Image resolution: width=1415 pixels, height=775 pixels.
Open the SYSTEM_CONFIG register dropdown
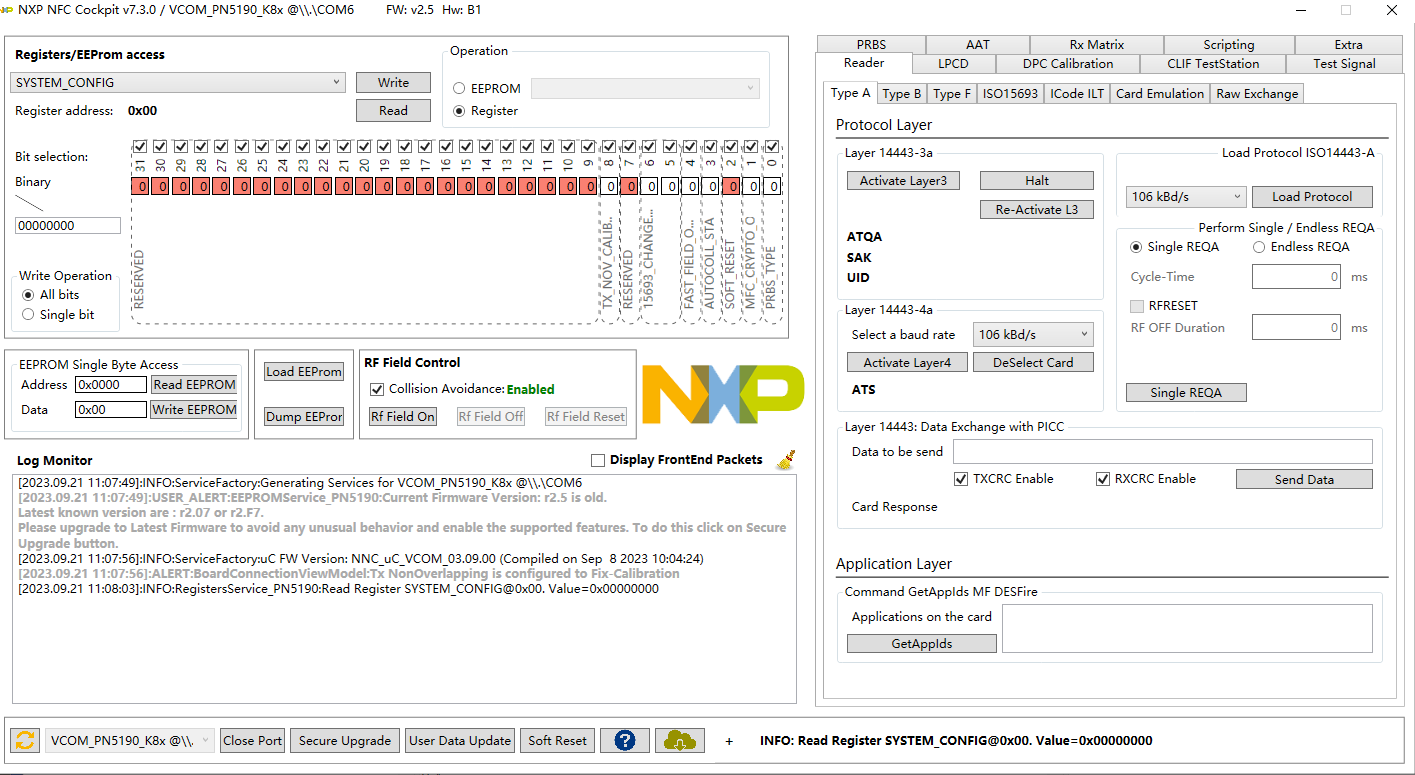click(x=178, y=83)
